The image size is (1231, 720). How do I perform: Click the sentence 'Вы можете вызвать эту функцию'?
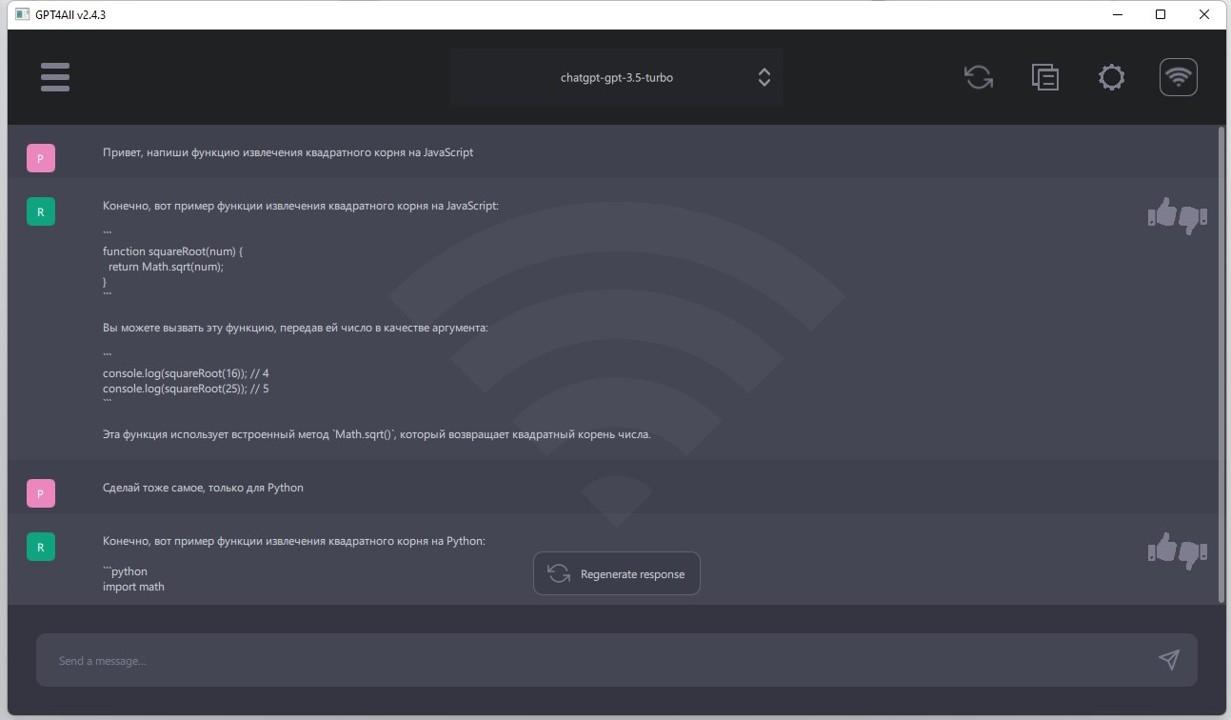(x=295, y=327)
